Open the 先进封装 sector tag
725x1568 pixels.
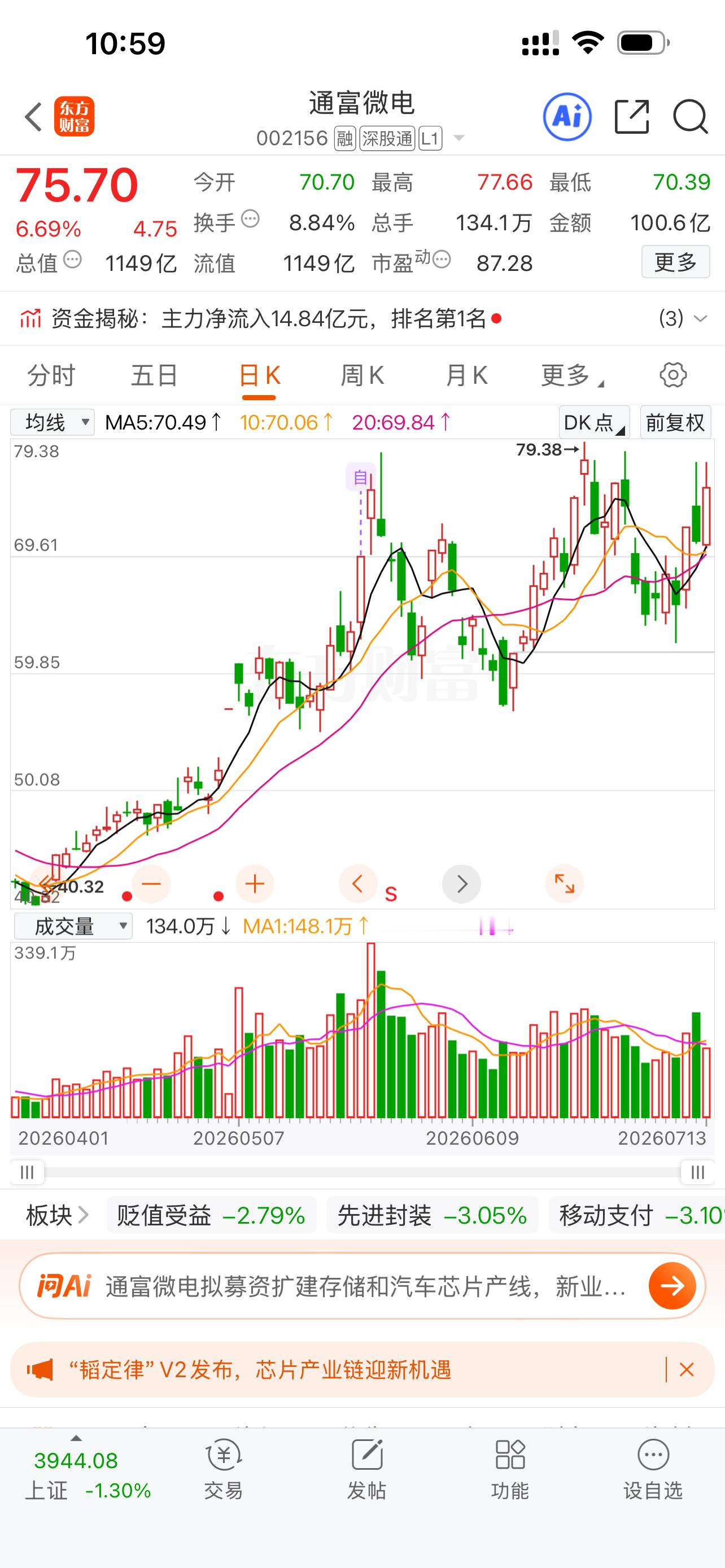(x=432, y=1216)
